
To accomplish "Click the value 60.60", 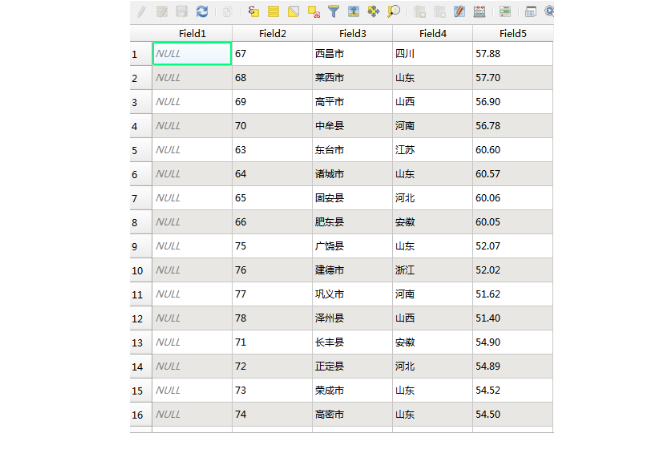I will 488,150.
